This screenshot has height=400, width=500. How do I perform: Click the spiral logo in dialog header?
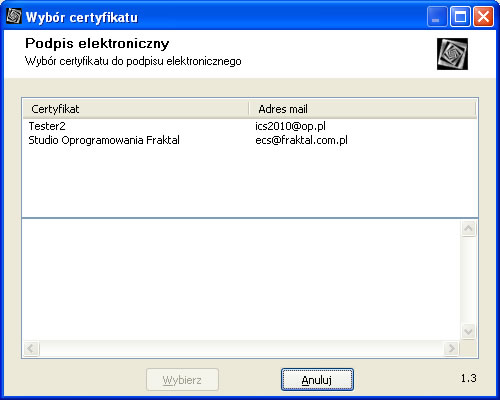coord(452,54)
